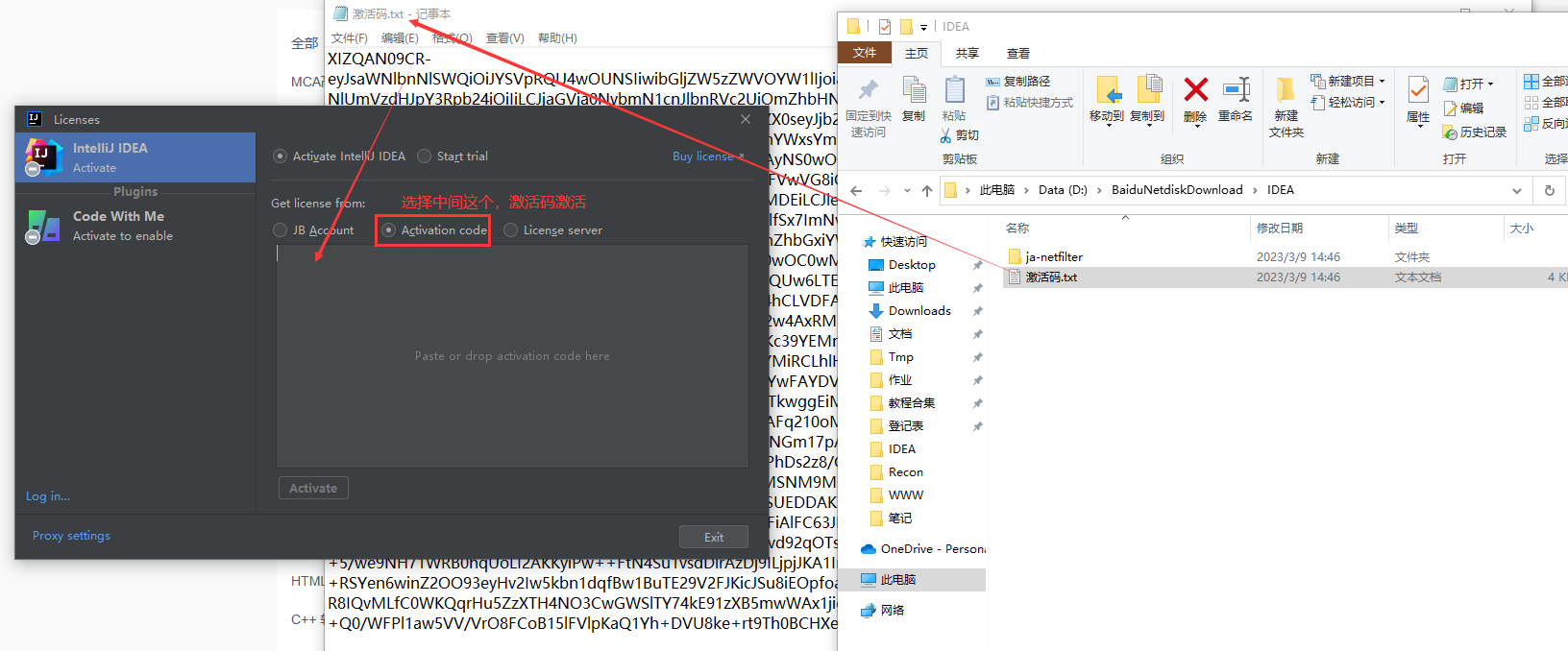The image size is (1568, 651).
Task: Click BaiduNetdiskDownload in the address path
Action: pos(1177,190)
